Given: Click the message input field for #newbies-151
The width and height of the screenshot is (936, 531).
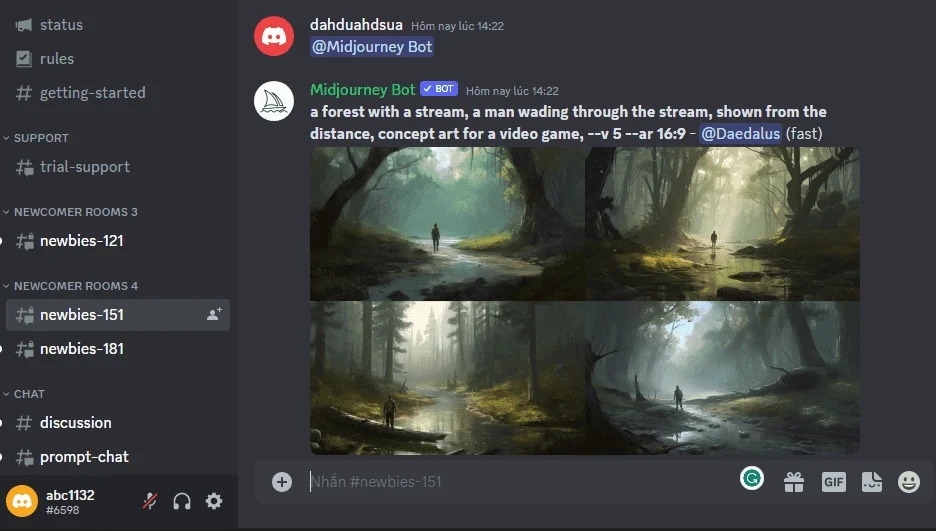Looking at the screenshot, I should tap(519, 482).
